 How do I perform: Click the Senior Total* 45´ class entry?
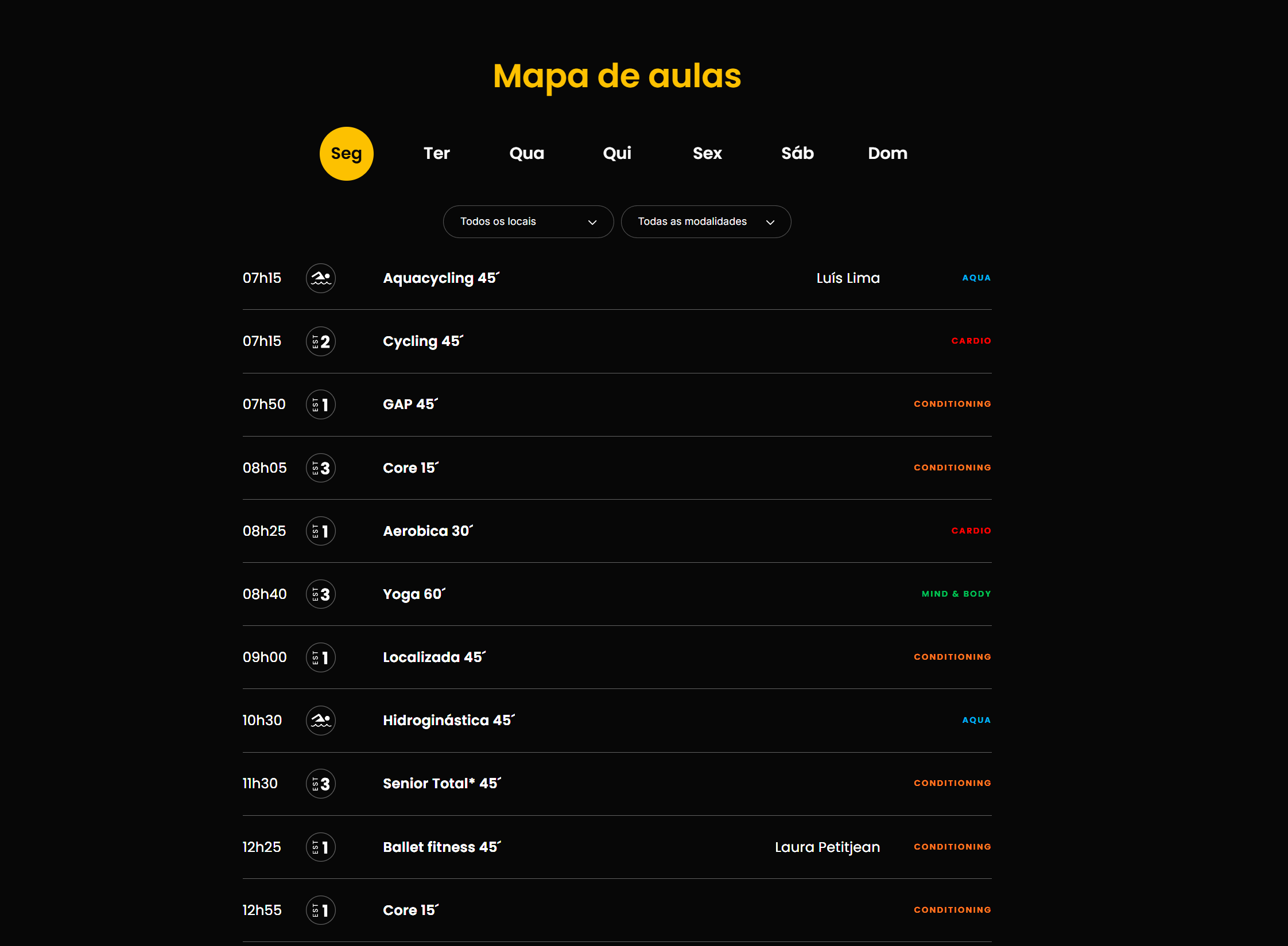(442, 783)
